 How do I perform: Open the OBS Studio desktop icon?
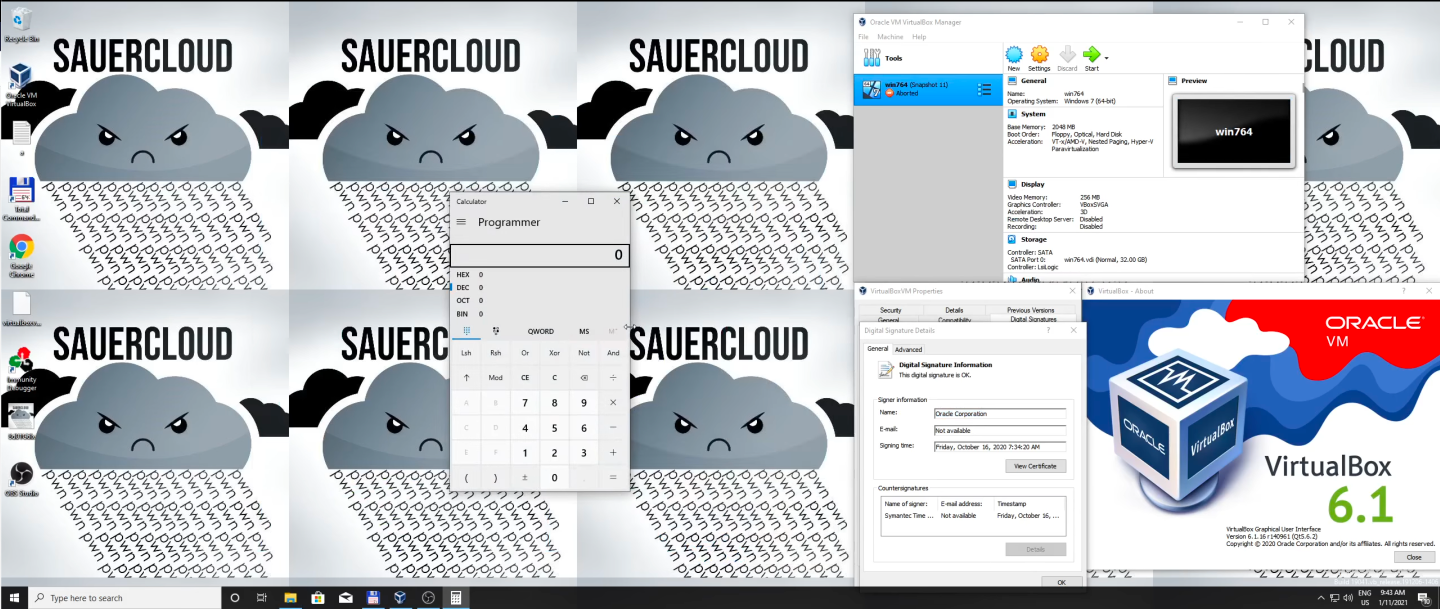coord(21,478)
